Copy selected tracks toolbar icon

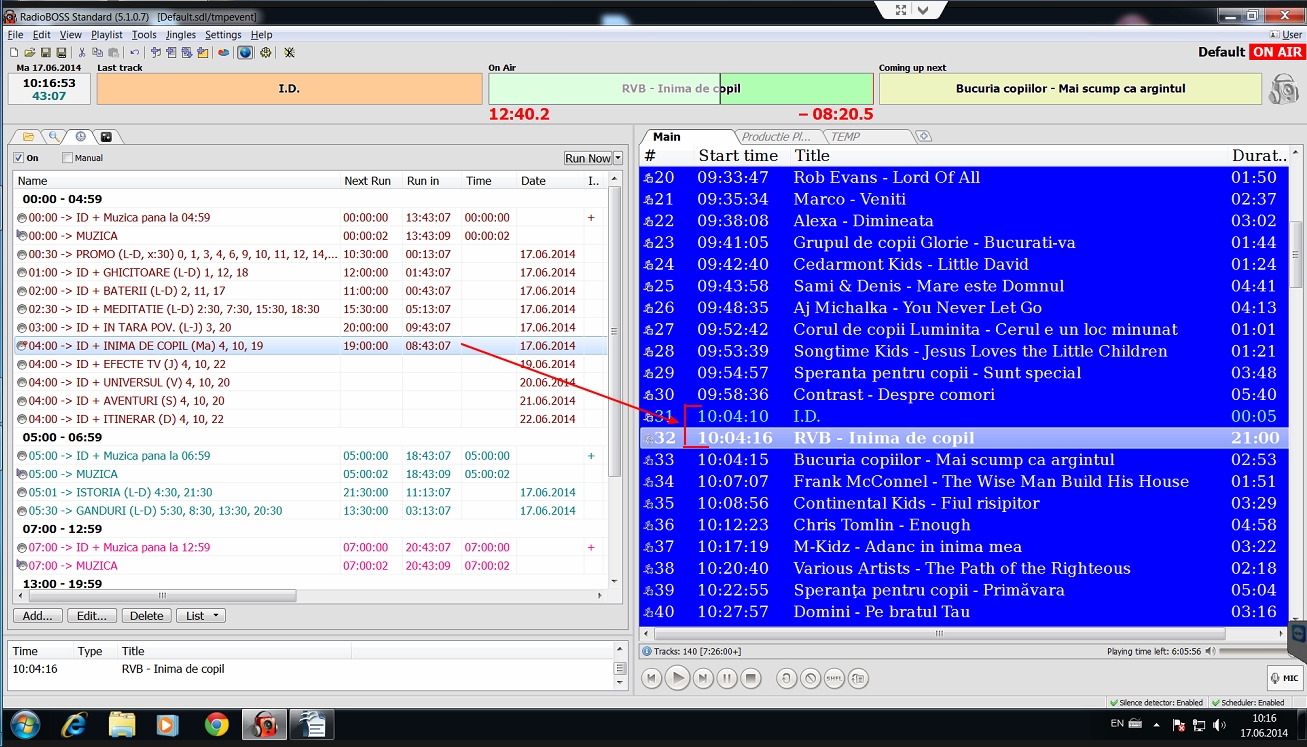[98, 52]
